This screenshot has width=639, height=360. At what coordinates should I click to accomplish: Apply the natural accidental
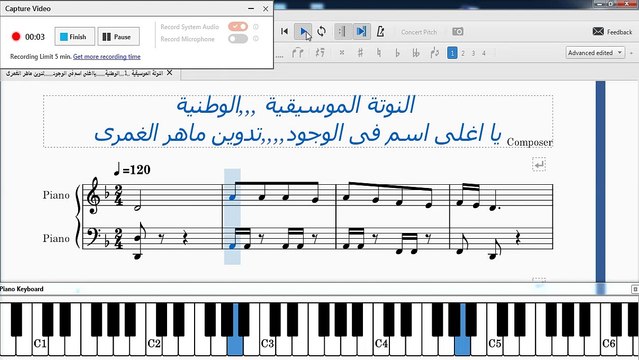(379, 53)
